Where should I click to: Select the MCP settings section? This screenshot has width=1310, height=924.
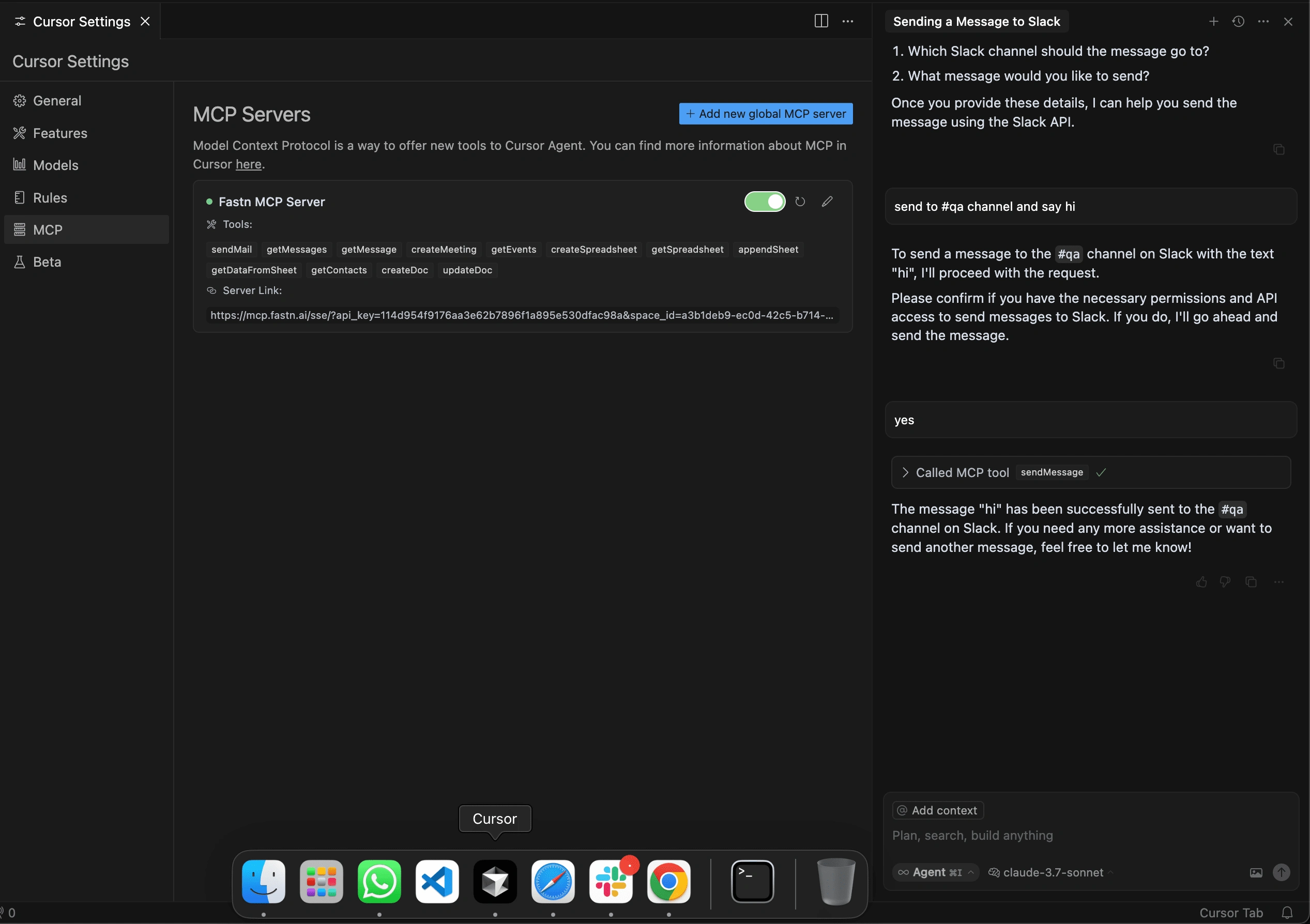click(x=86, y=229)
